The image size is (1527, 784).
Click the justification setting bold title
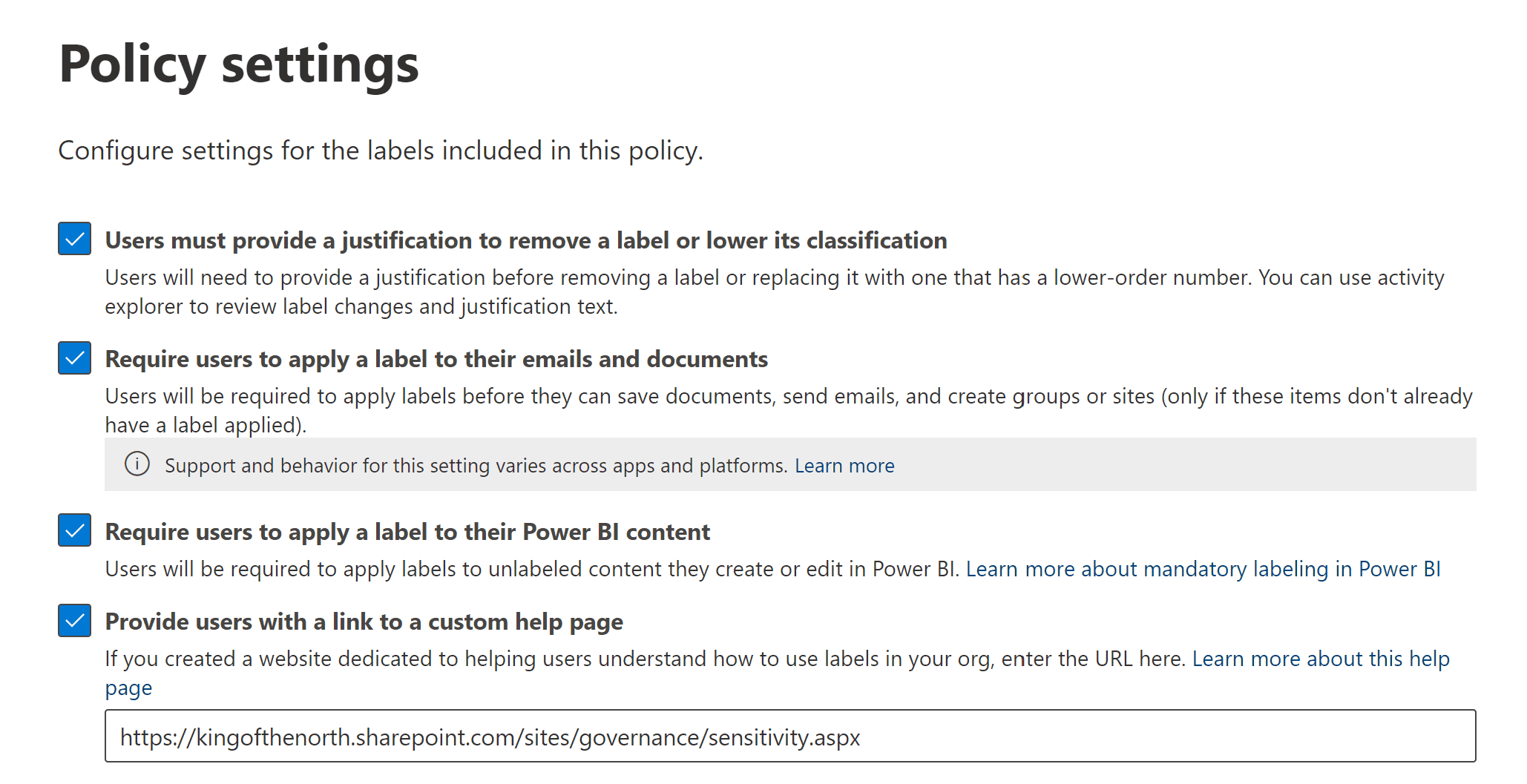pos(526,240)
